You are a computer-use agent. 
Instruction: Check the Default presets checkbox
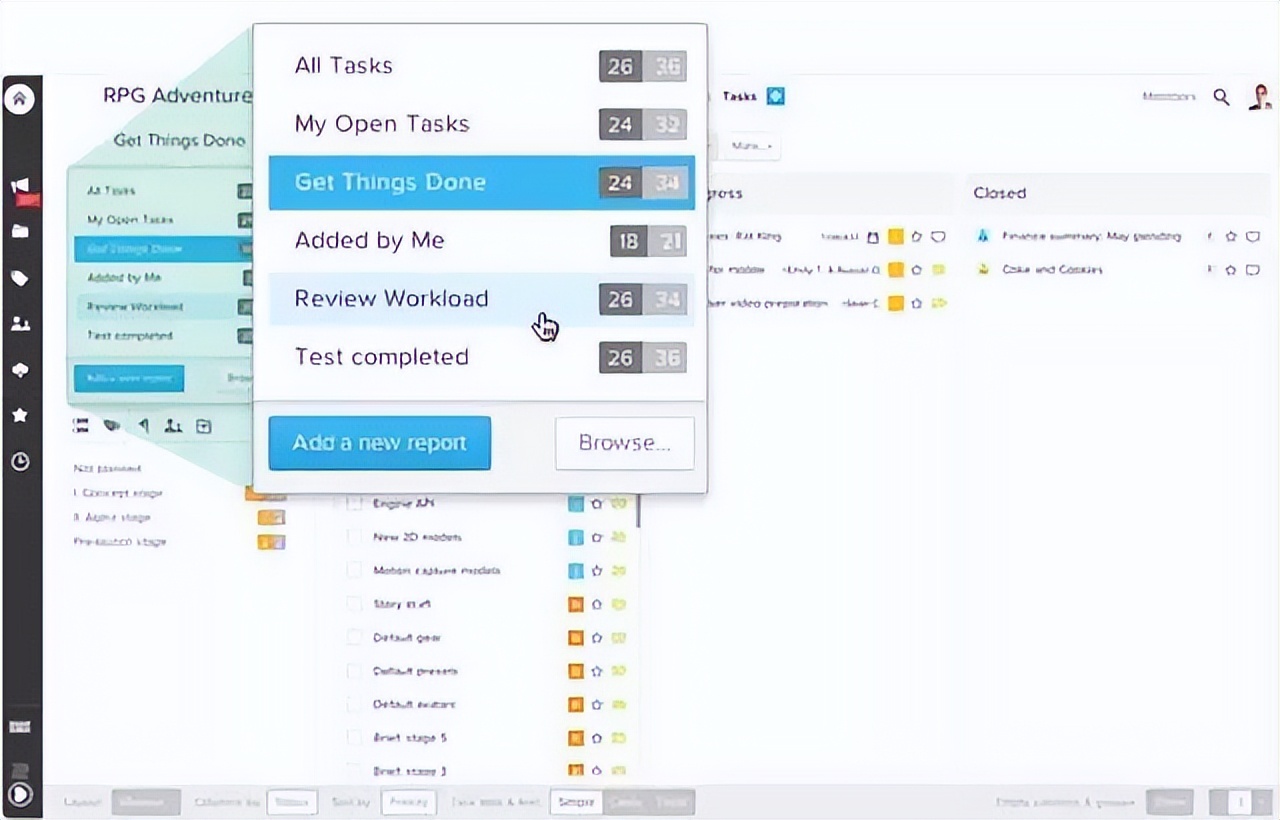354,670
